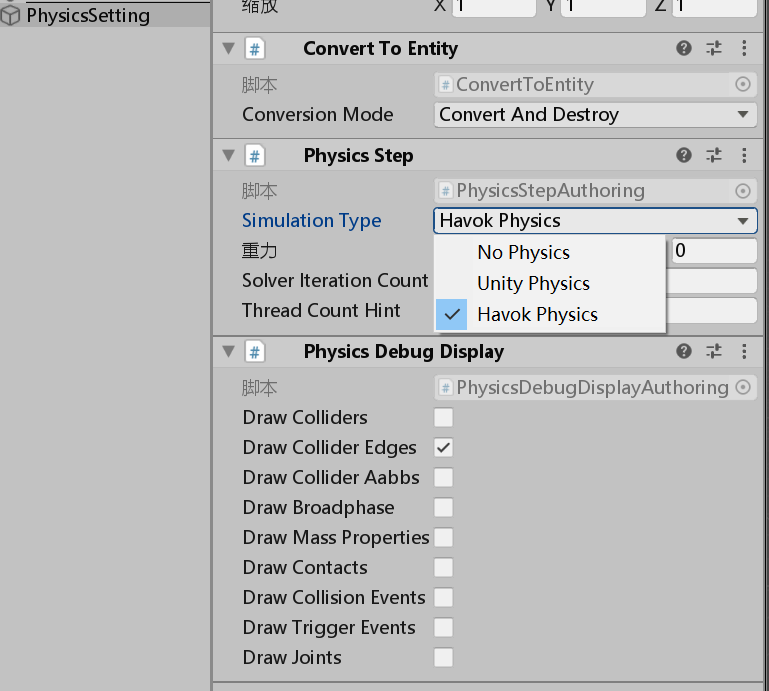The image size is (769, 691).
Task: Disable Draw Collider Edges checkbox
Action: pyautogui.click(x=443, y=448)
